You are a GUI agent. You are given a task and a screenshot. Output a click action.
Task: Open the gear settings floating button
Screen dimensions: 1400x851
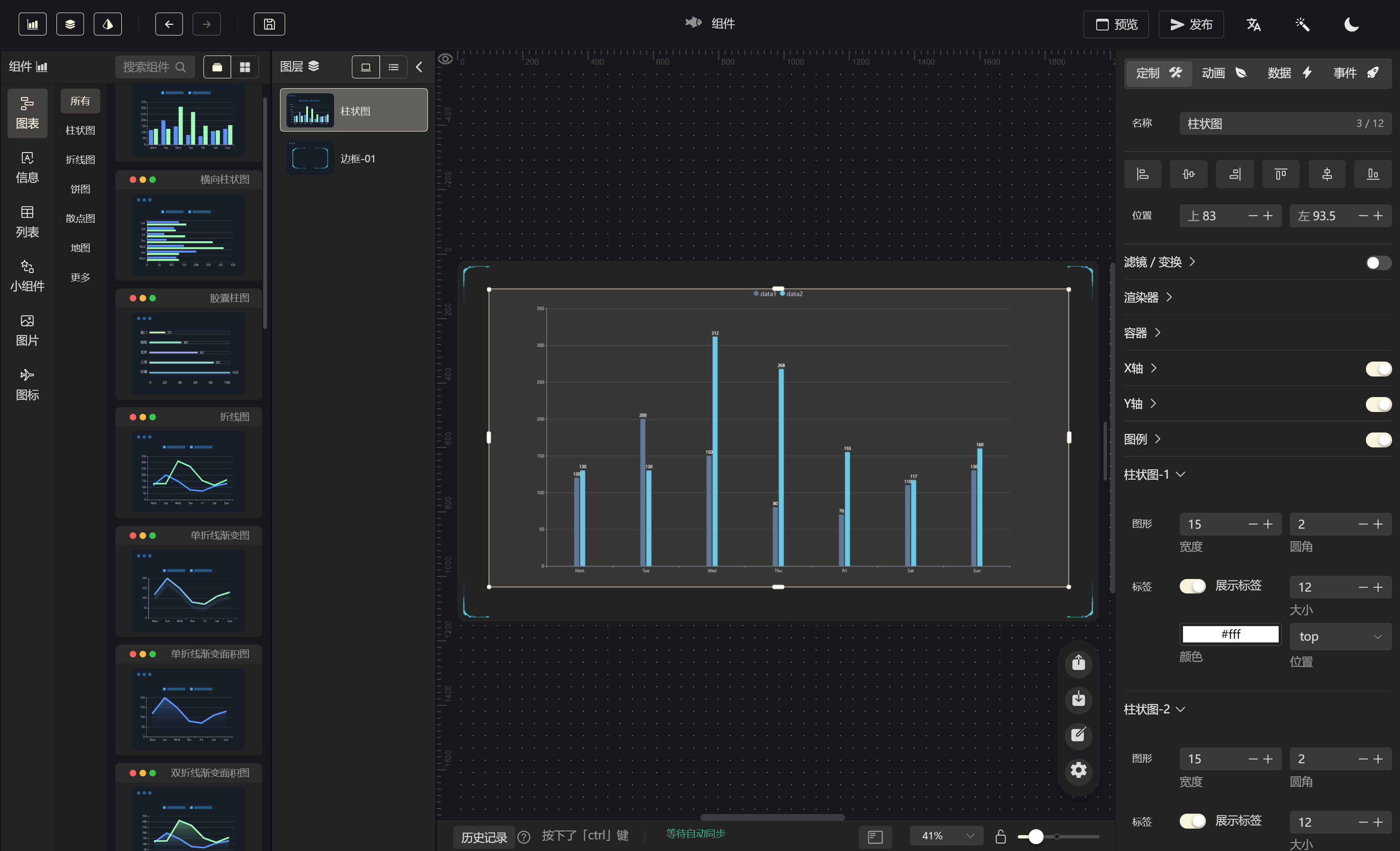(x=1078, y=770)
